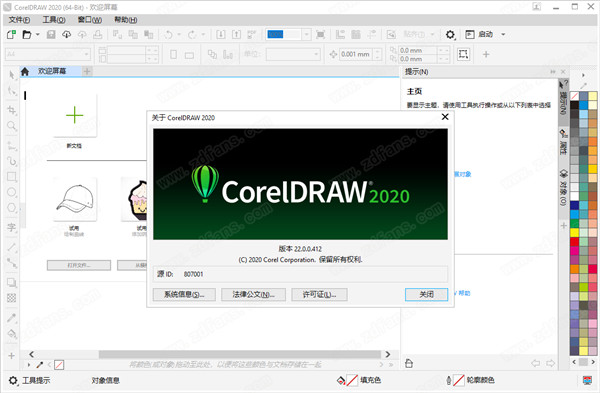Click the 关闭 button in About dialog
This screenshot has width=600, height=393.
point(426,294)
